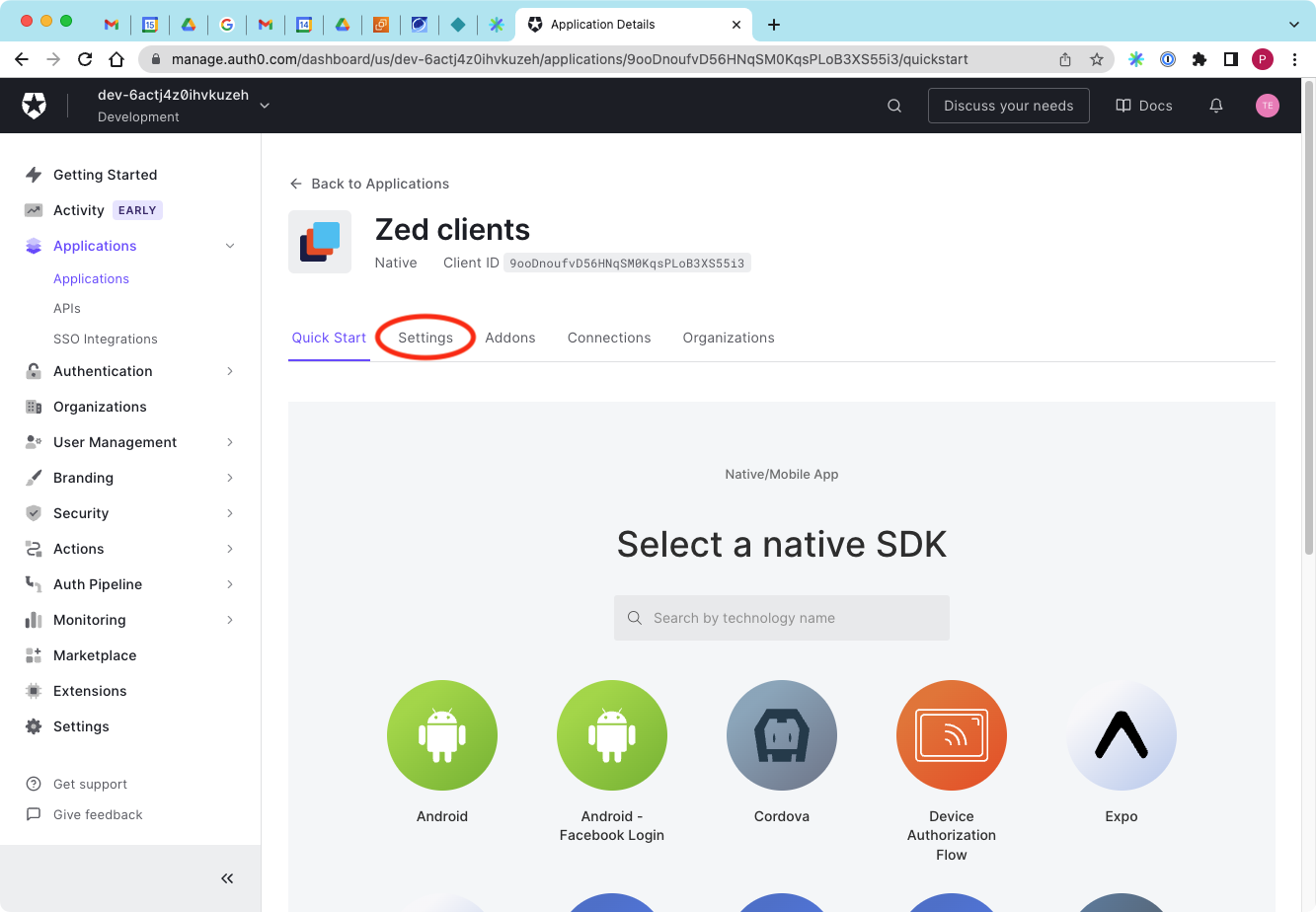
Task: Open a new browser tab with plus
Action: pyautogui.click(x=774, y=25)
